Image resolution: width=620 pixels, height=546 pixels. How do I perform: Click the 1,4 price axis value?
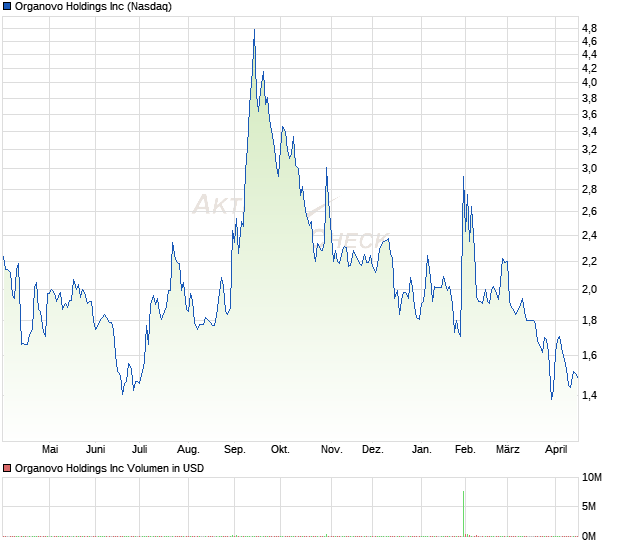tap(589, 395)
